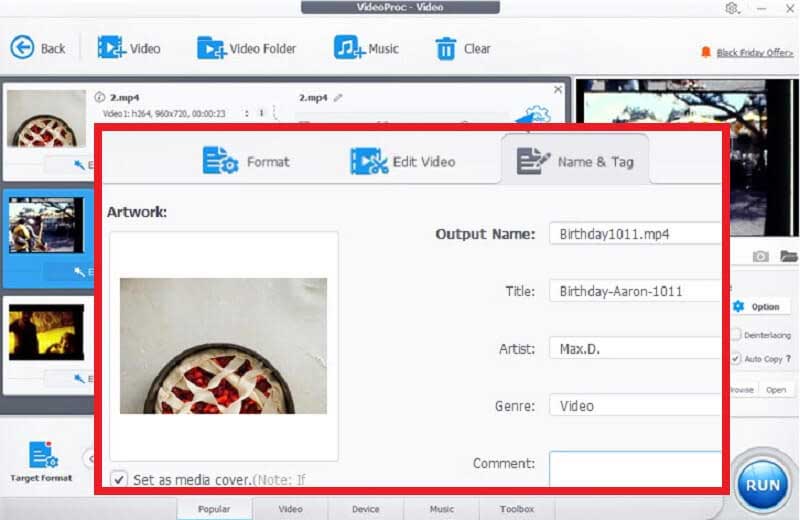
Task: Take snapshot with camera icon
Action: (761, 256)
